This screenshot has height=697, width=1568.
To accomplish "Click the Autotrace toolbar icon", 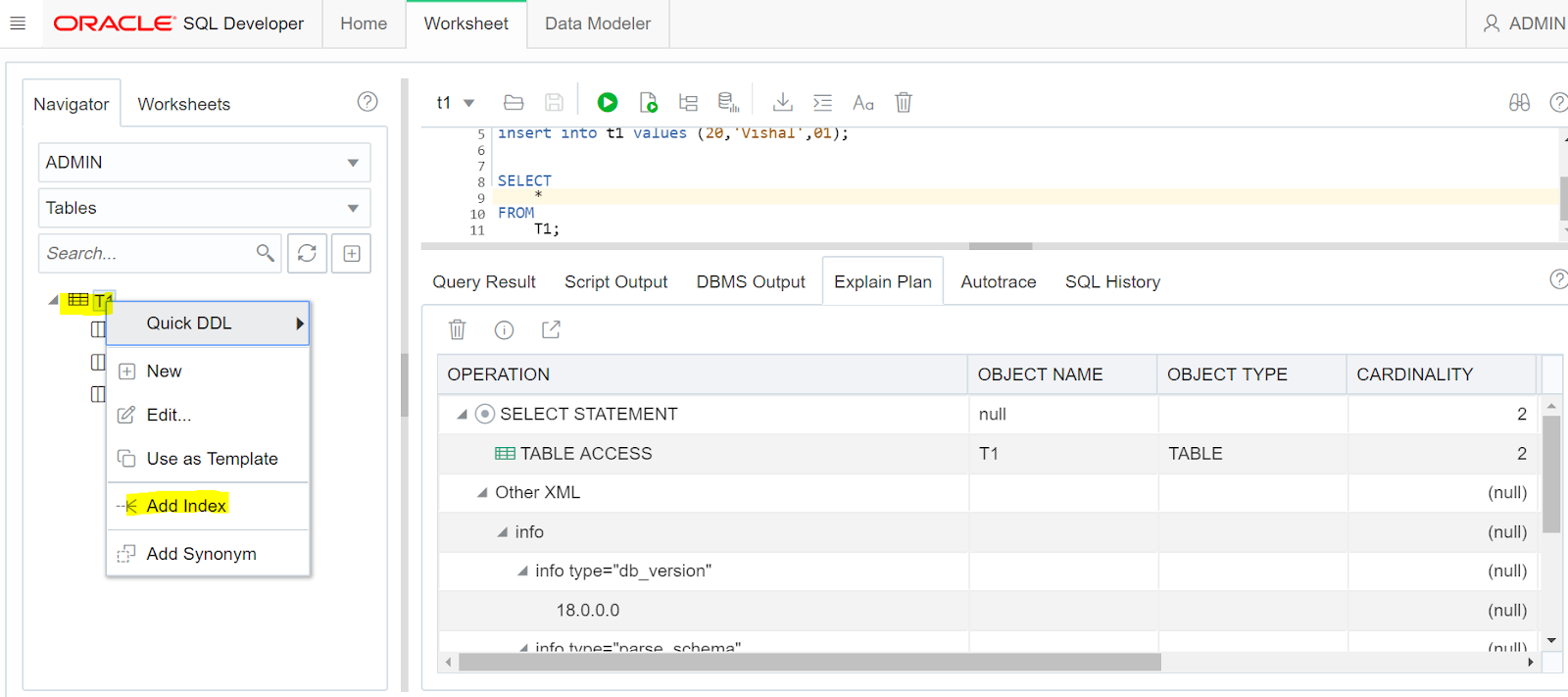I will click(728, 102).
